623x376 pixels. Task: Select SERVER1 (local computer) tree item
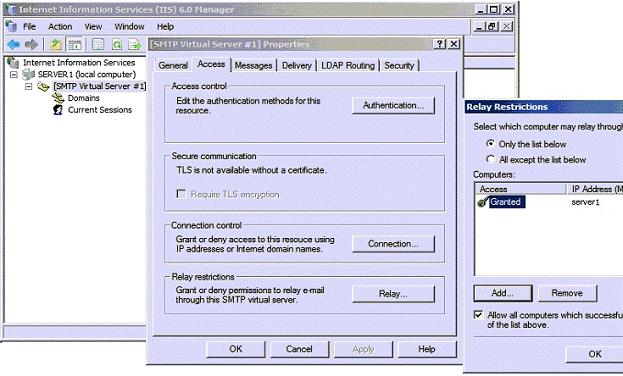pos(87,74)
